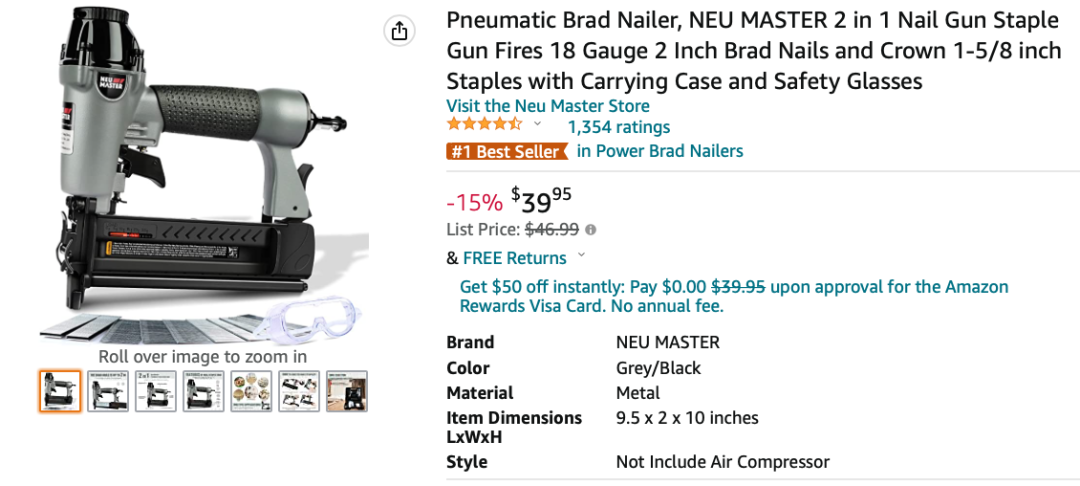Select the first highlighted product thumbnail

[x=60, y=391]
